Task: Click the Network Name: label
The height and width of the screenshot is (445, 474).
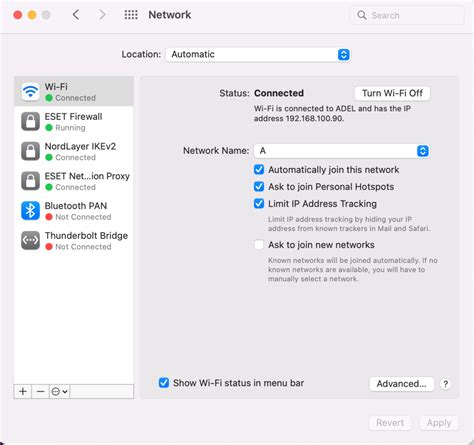Action: tap(216, 151)
